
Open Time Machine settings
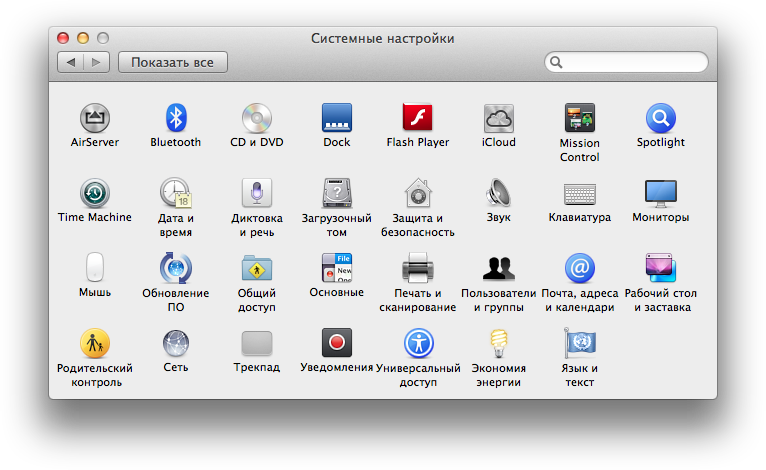pos(95,193)
